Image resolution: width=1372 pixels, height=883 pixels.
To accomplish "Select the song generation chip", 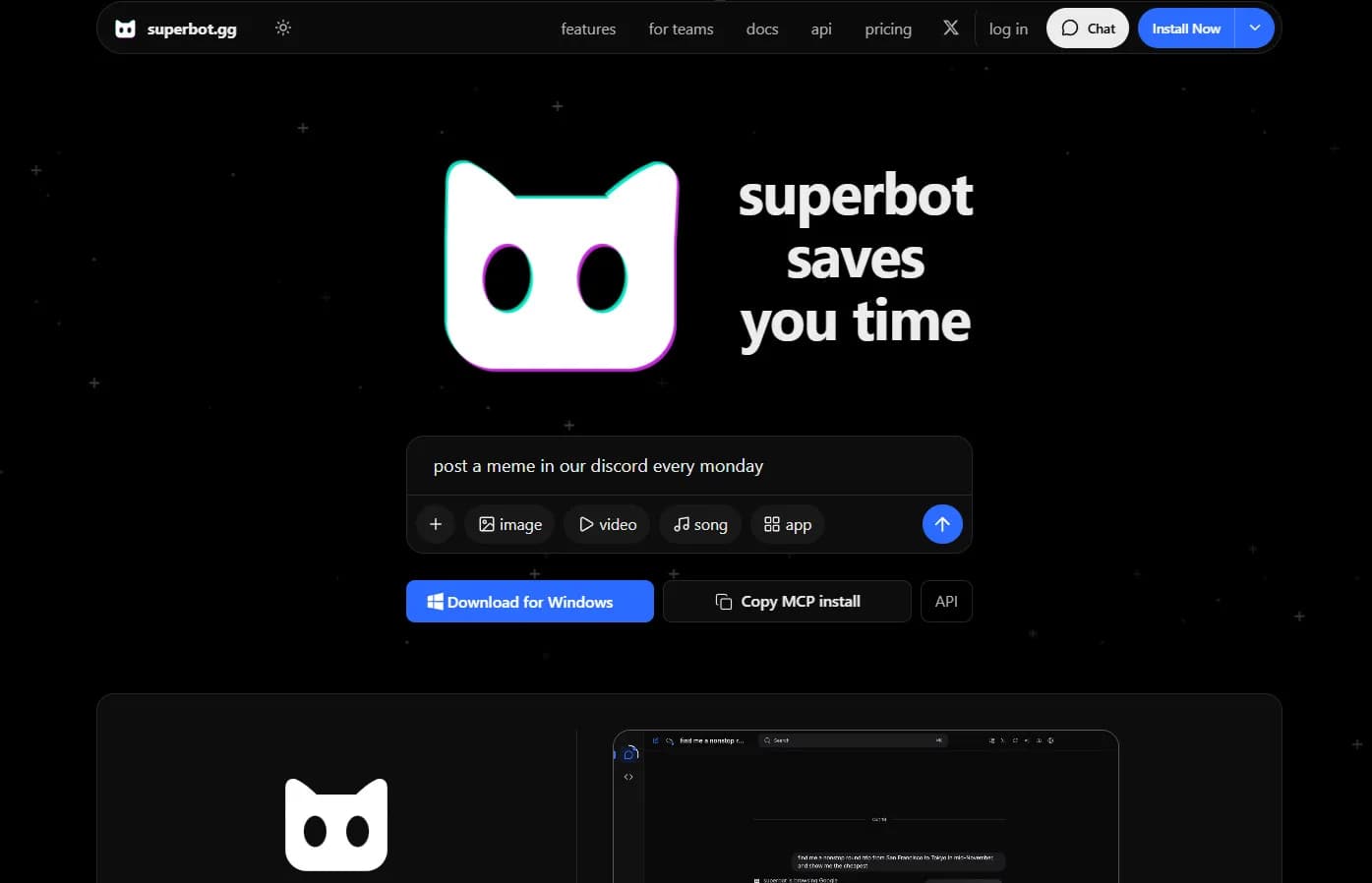I will click(x=700, y=524).
